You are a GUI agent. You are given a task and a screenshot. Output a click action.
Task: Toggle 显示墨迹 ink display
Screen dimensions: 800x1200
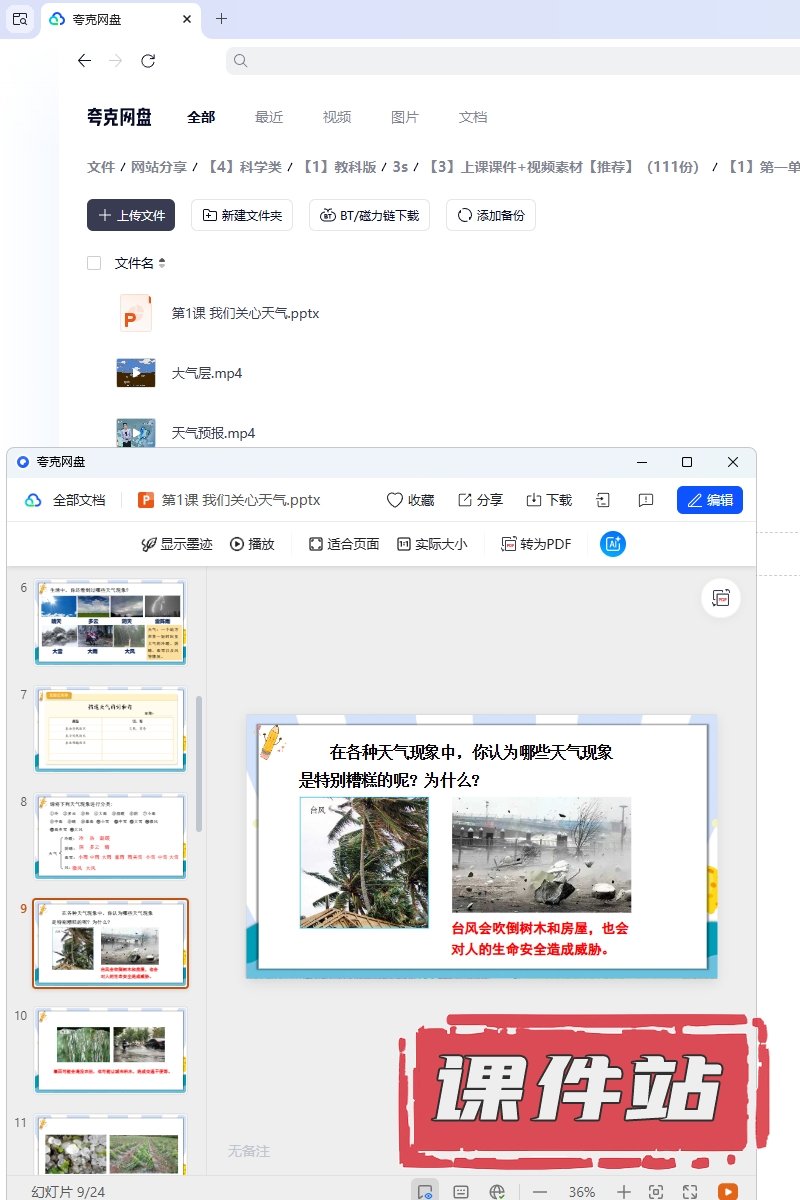pos(177,544)
